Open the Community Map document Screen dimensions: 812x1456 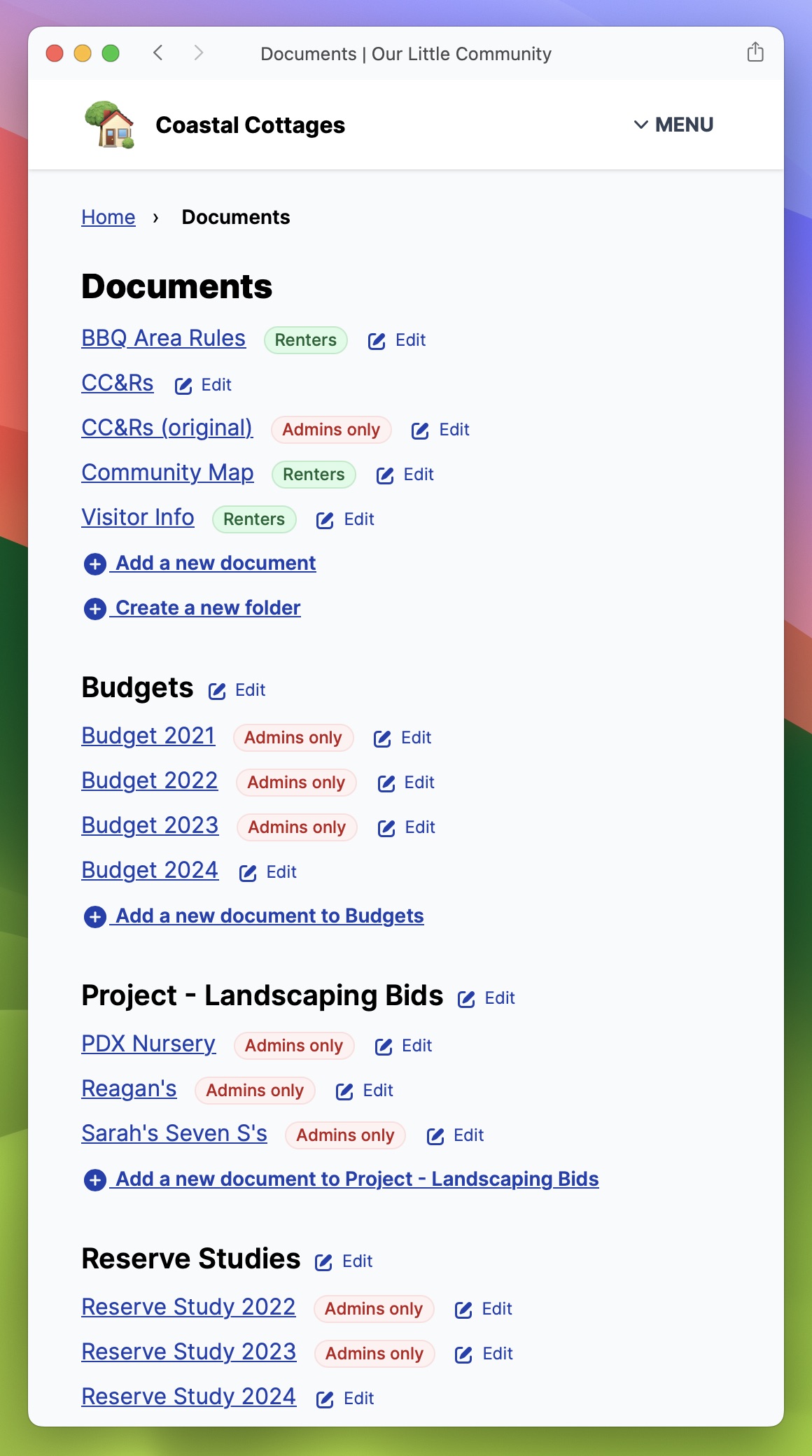tap(167, 472)
